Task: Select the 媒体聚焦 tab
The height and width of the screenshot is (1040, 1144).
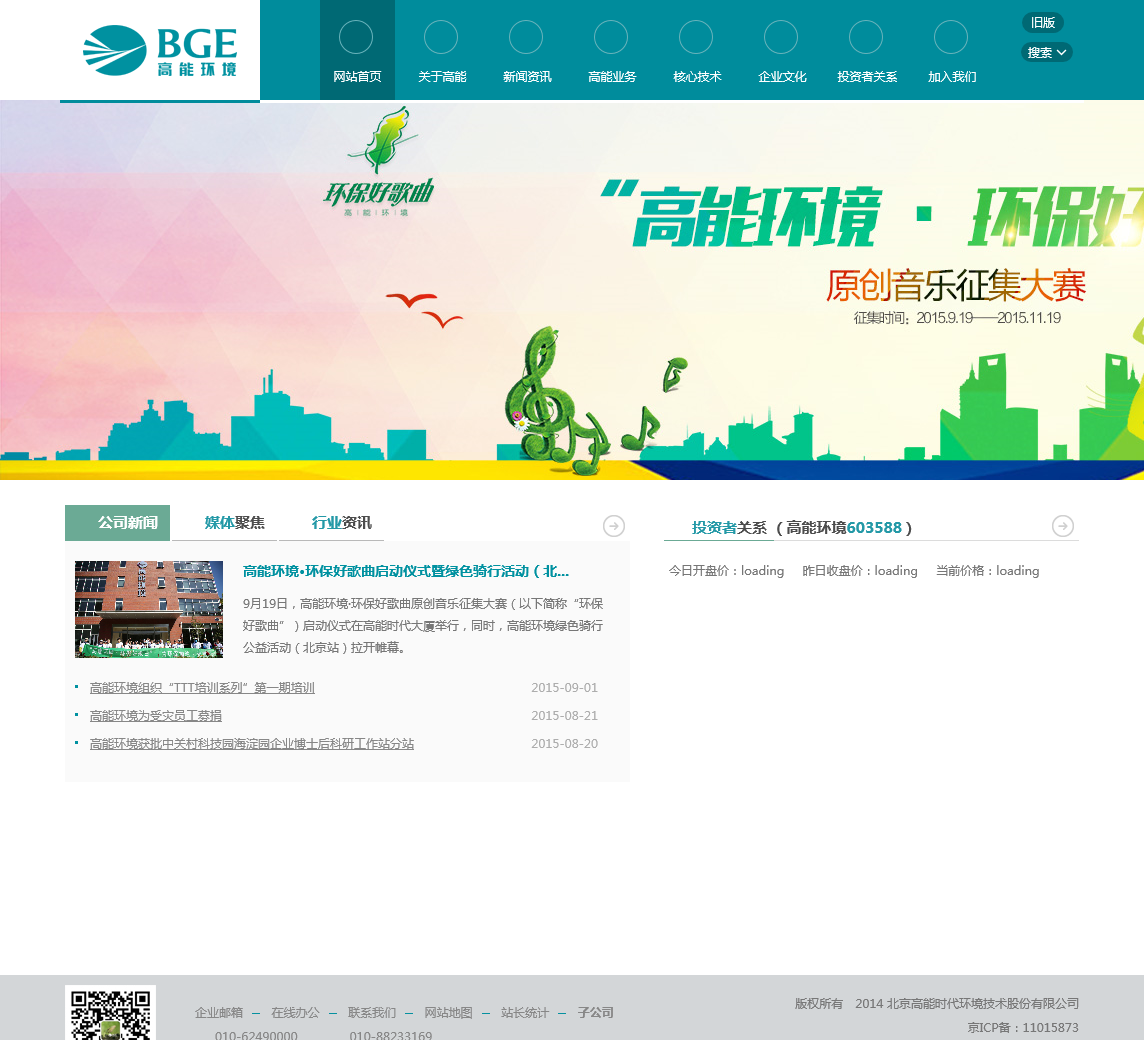Action: (x=225, y=523)
